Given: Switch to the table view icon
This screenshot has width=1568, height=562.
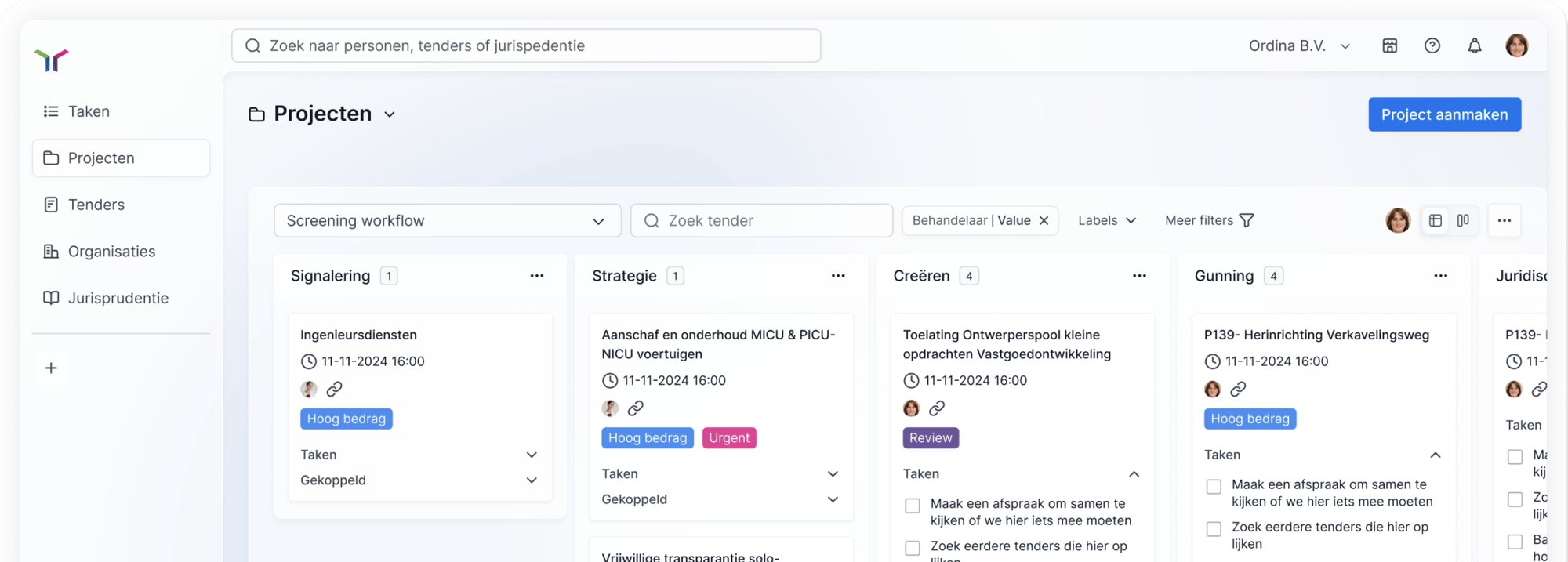Looking at the screenshot, I should 1436,221.
